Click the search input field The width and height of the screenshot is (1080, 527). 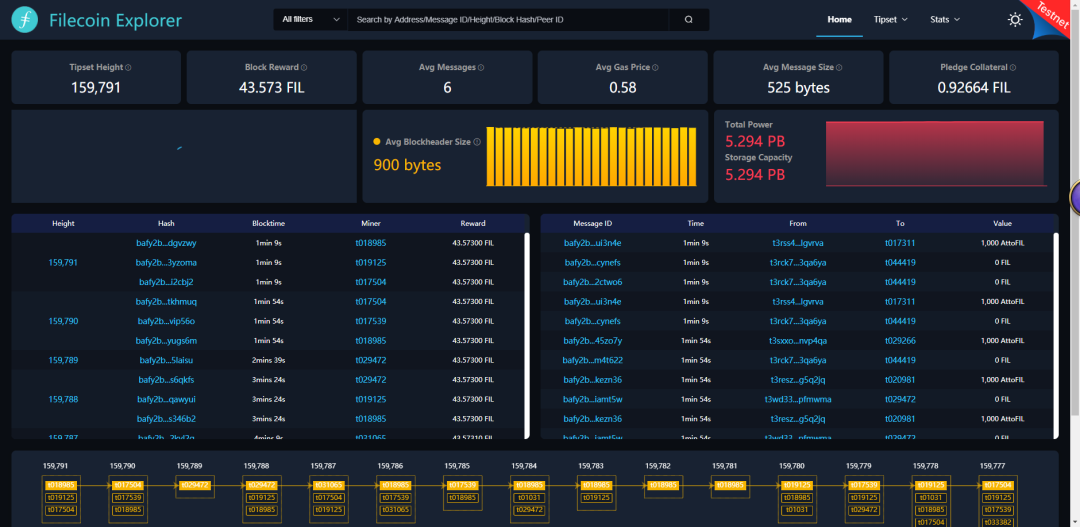point(508,20)
